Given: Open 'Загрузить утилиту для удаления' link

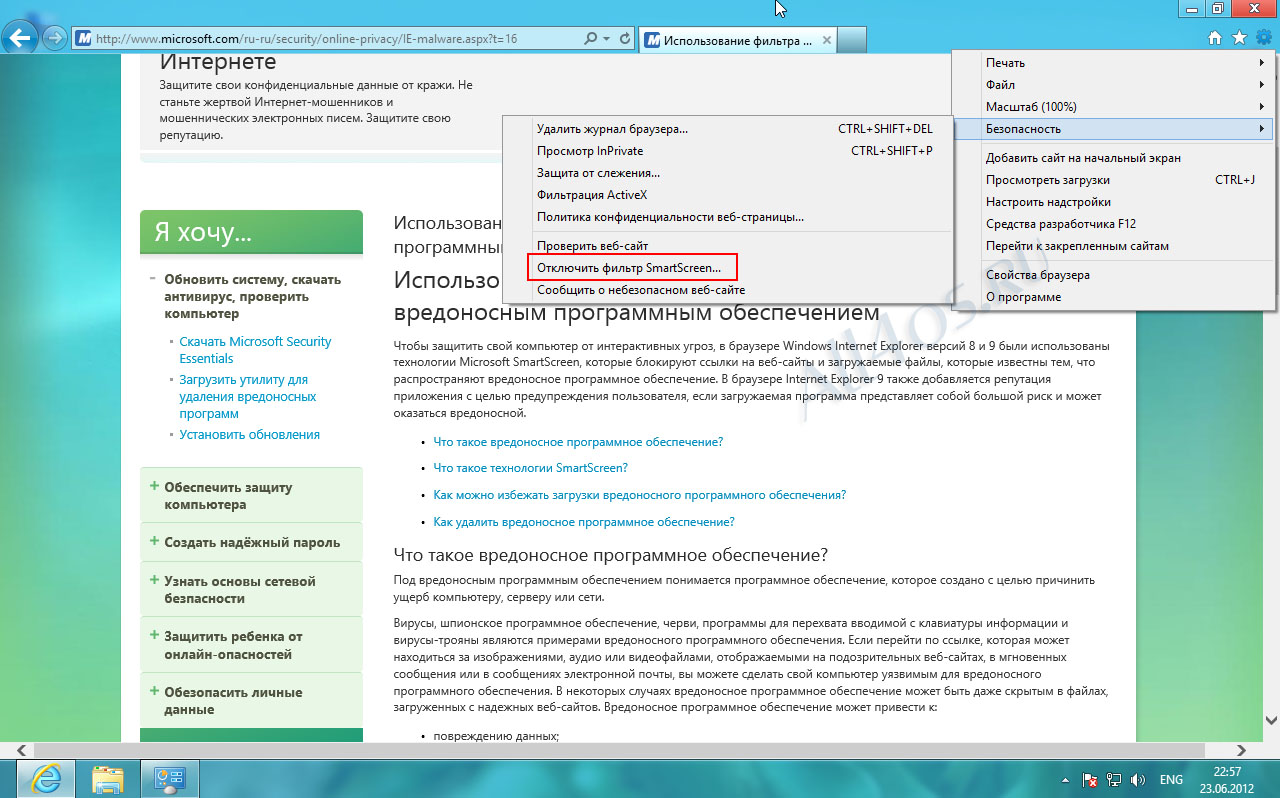Looking at the screenshot, I should (x=248, y=396).
